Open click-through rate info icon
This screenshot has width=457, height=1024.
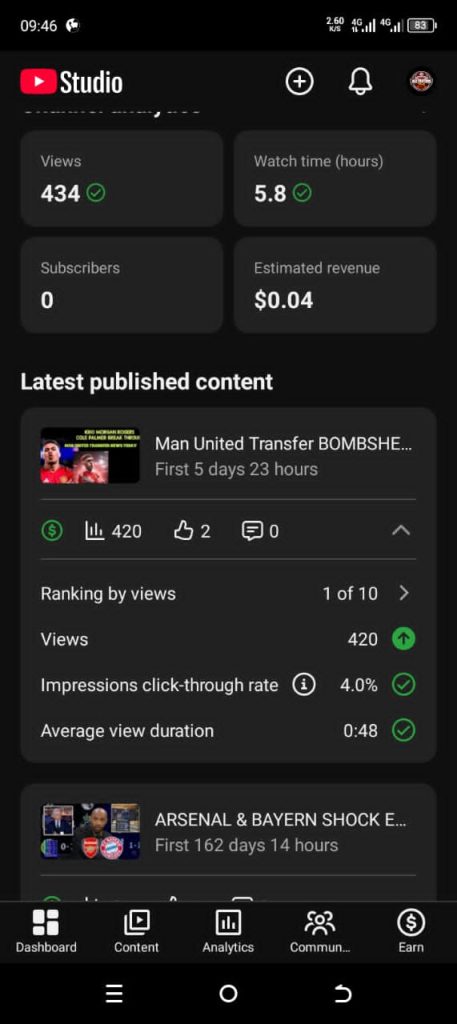pyautogui.click(x=304, y=684)
